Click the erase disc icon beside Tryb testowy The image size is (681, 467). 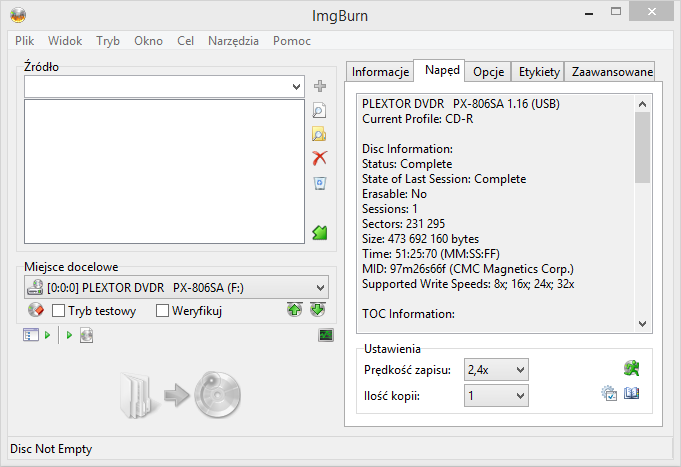pos(36,310)
